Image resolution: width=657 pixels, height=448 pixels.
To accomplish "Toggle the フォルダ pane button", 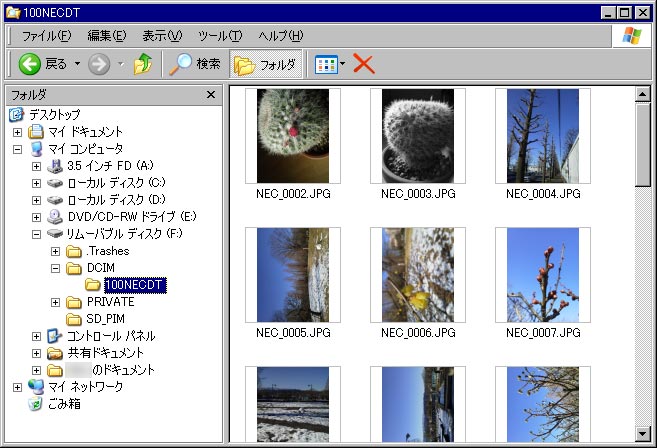I will click(266, 64).
